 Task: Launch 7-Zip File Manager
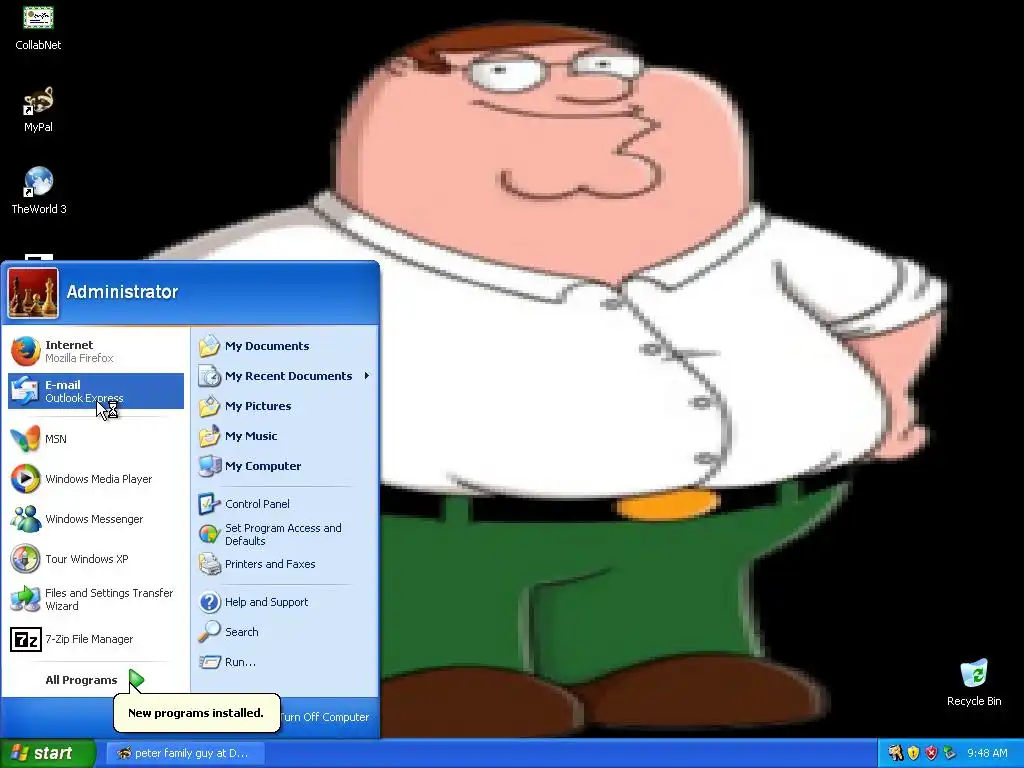[95, 639]
